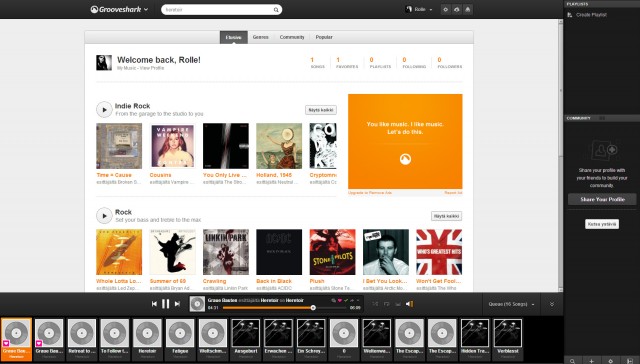Play the Indie Rock station
Viewport: 640px width, 364px height.
tap(104, 109)
